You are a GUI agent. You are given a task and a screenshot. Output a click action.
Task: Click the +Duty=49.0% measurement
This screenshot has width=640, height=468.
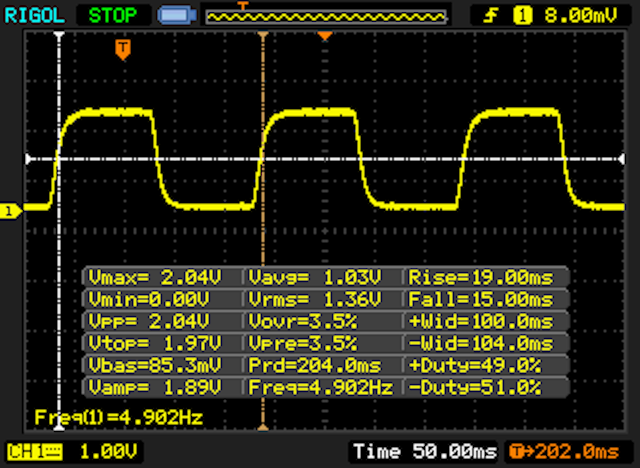[475, 365]
